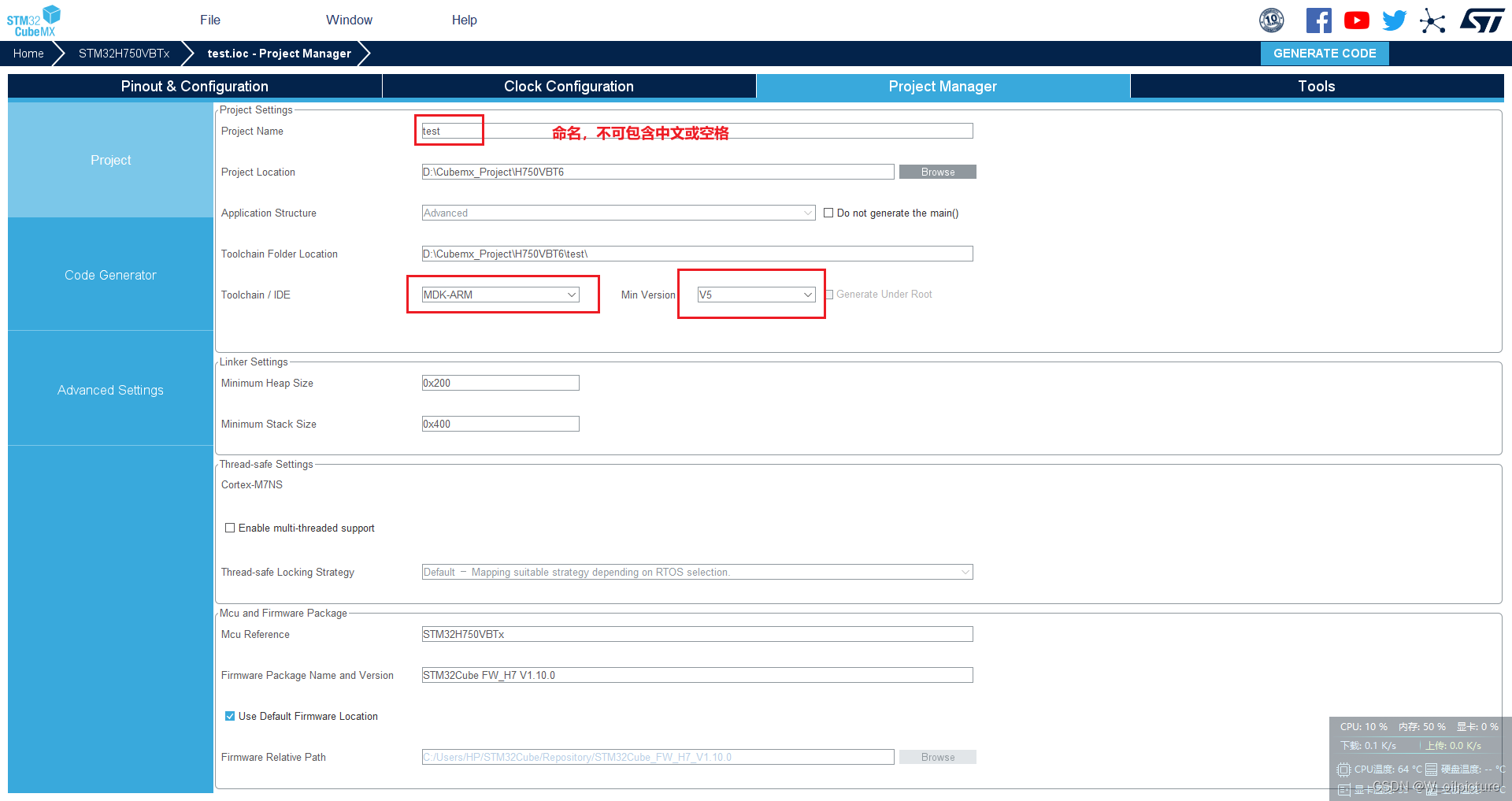
Task: Switch to Project Manager tab
Action: [x=943, y=87]
